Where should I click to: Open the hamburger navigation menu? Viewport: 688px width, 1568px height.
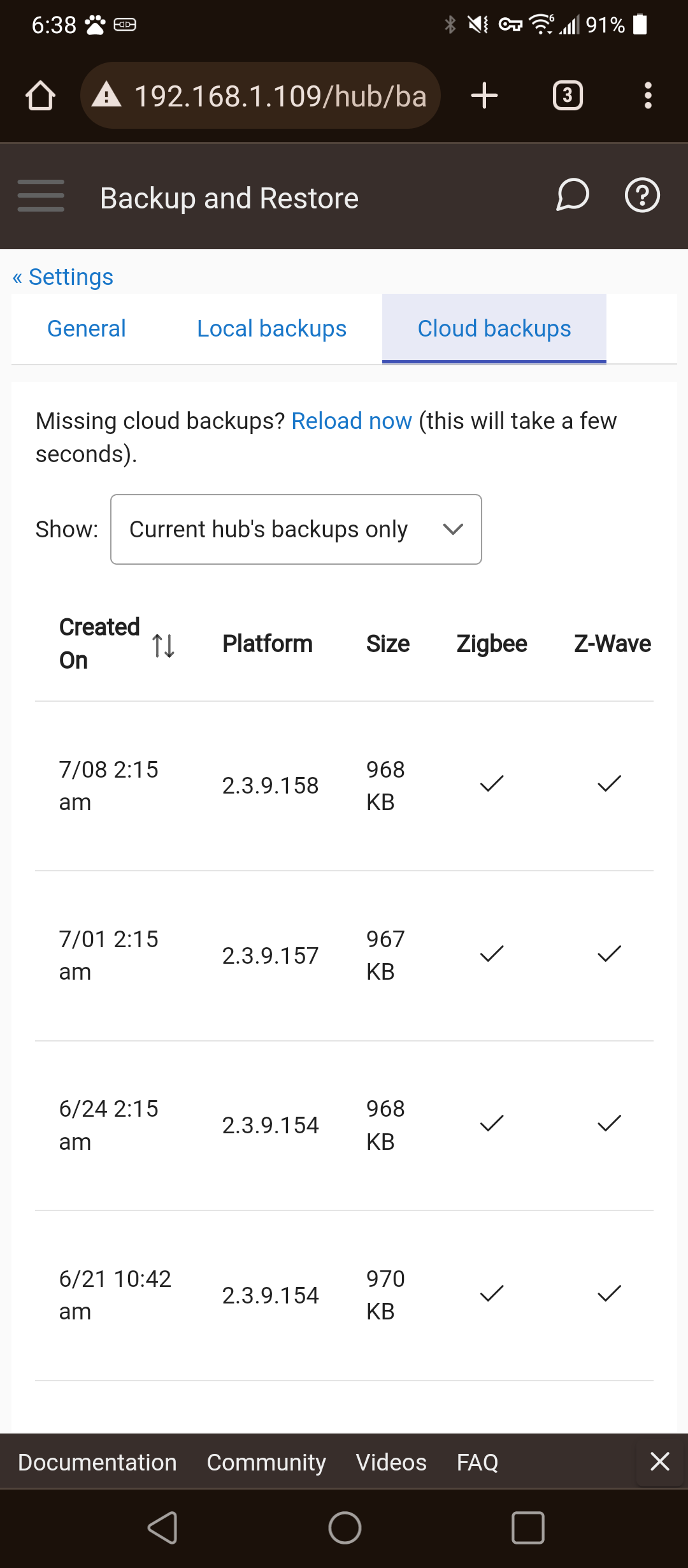click(x=41, y=195)
